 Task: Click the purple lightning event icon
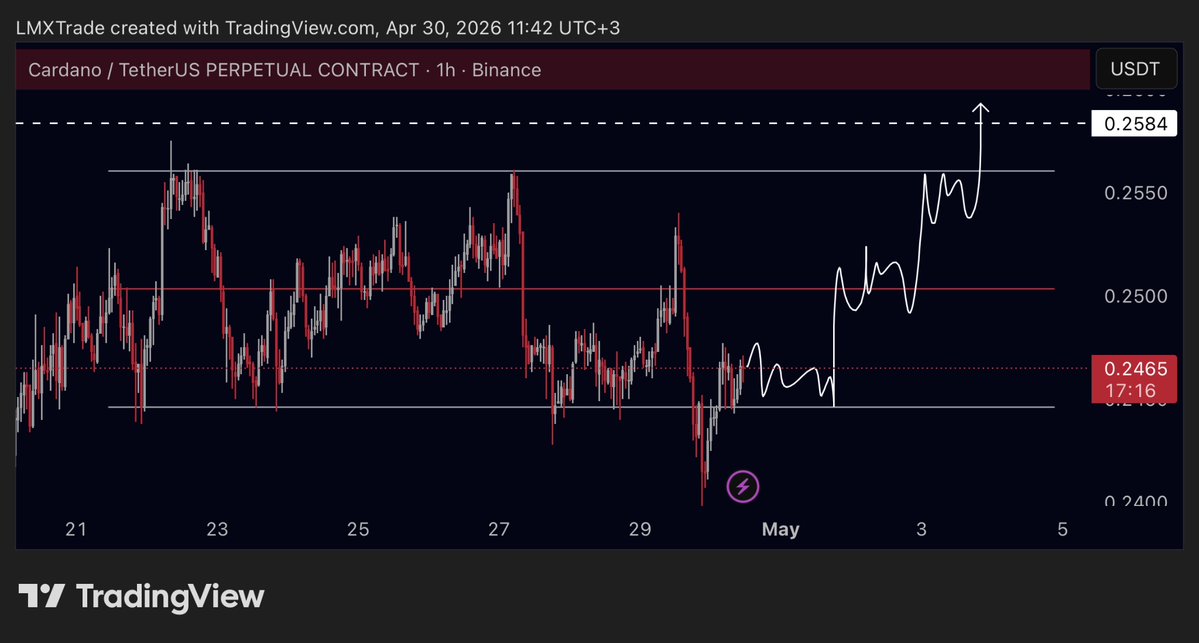(x=742, y=486)
